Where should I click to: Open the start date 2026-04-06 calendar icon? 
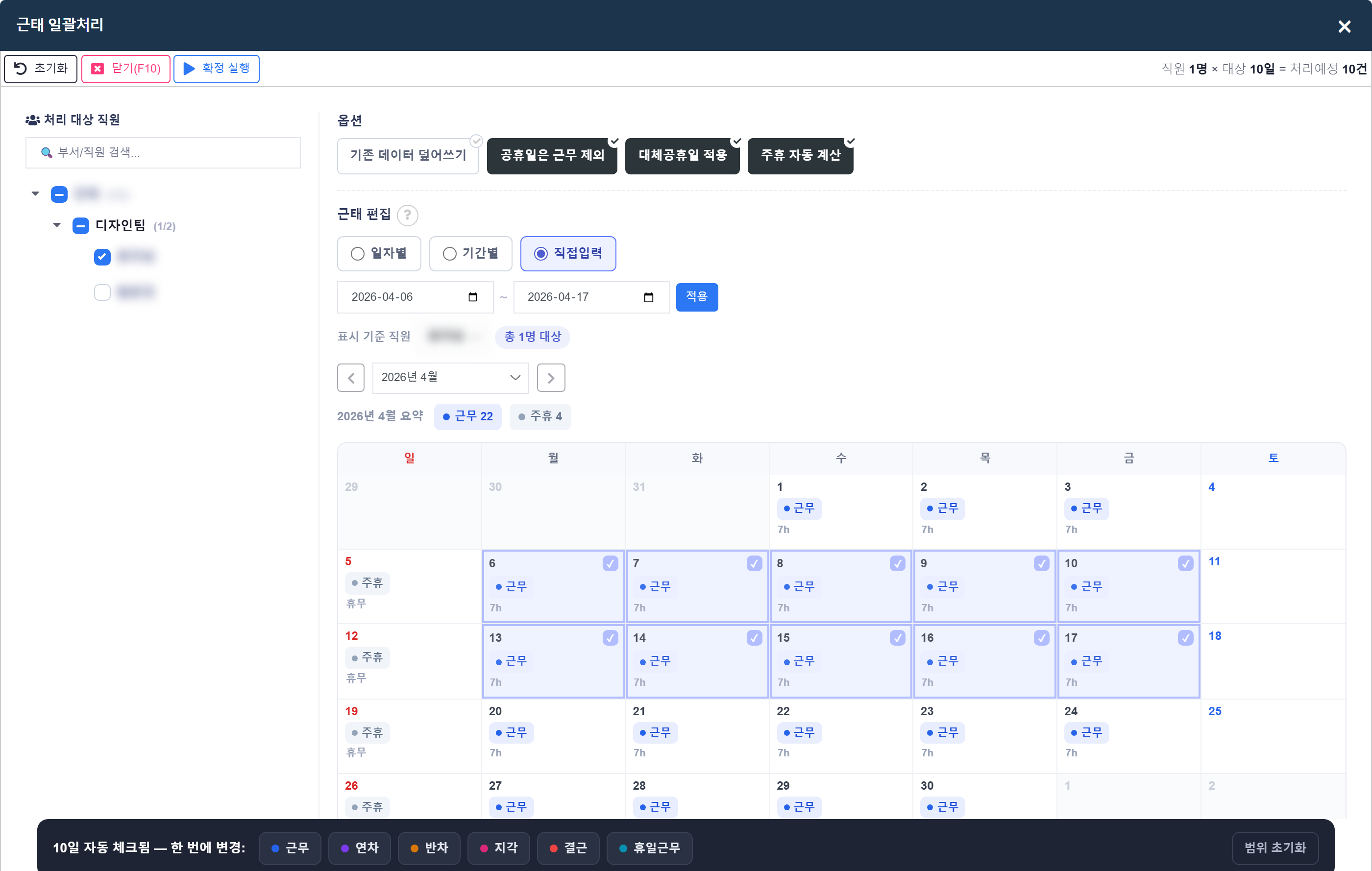pos(472,297)
